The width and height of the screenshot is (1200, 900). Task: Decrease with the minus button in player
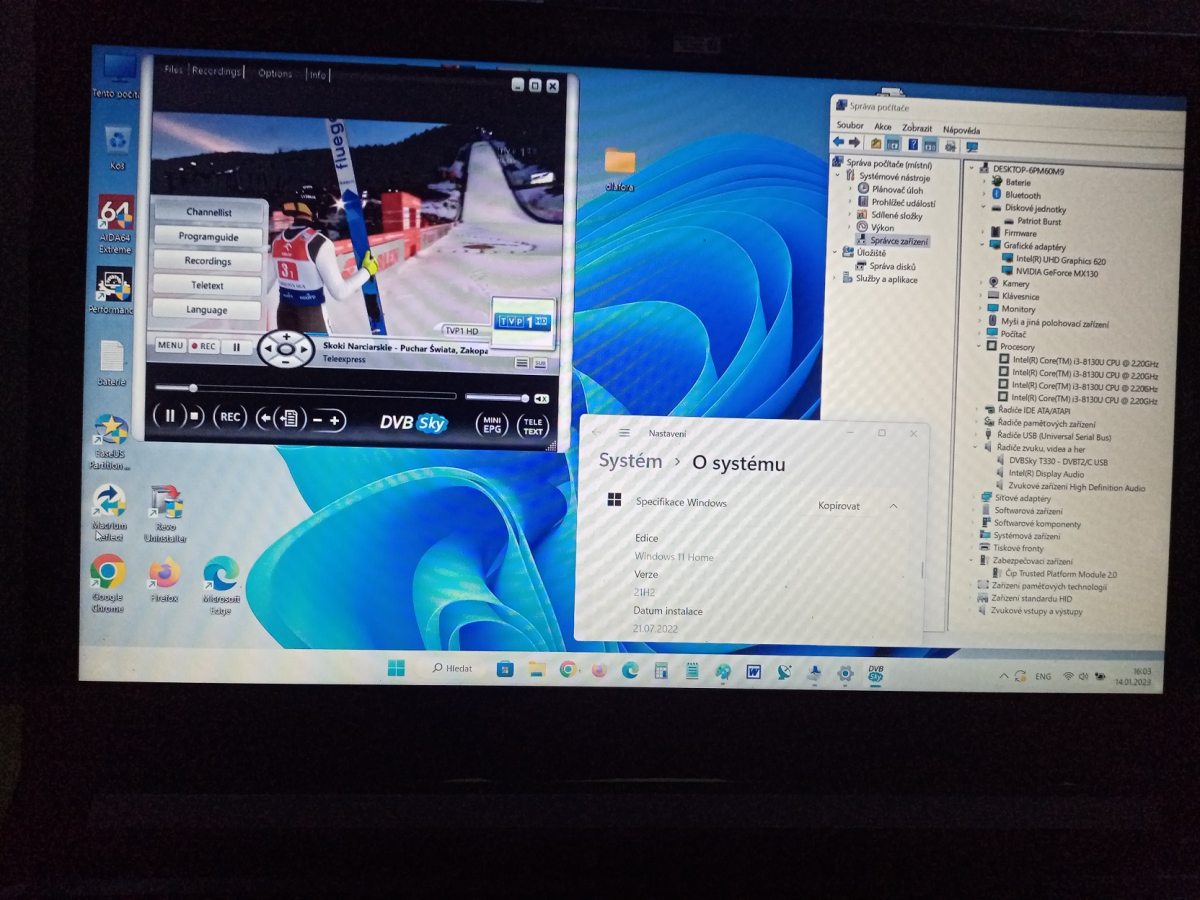pyautogui.click(x=317, y=421)
